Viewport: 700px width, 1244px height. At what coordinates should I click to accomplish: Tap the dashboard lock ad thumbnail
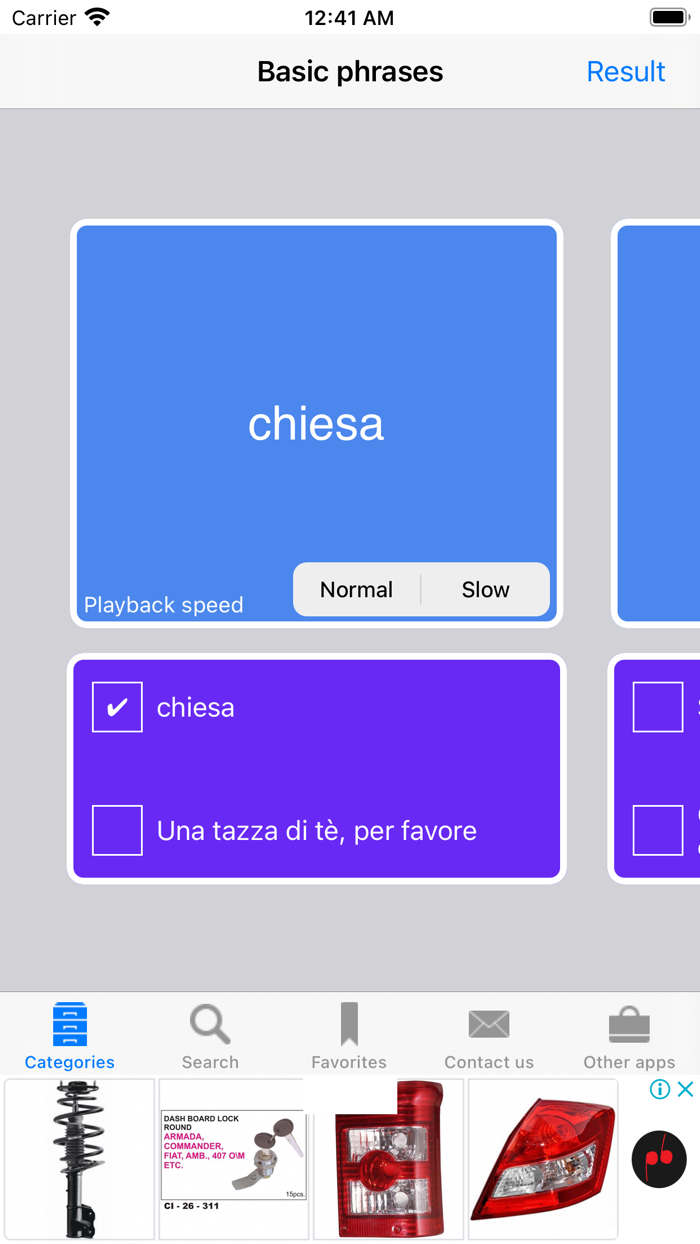[x=233, y=1158]
